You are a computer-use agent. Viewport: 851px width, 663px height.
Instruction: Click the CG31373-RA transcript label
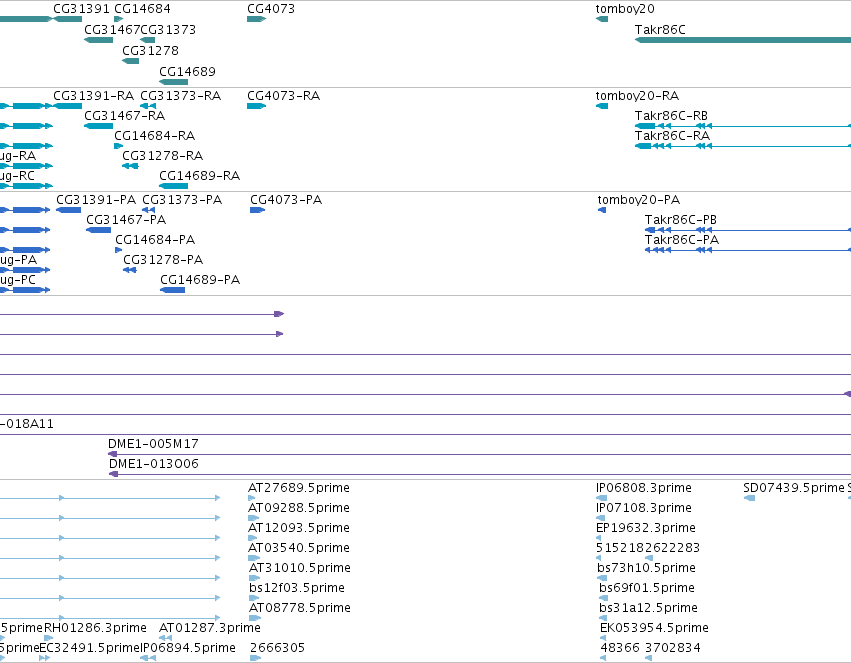point(181,95)
